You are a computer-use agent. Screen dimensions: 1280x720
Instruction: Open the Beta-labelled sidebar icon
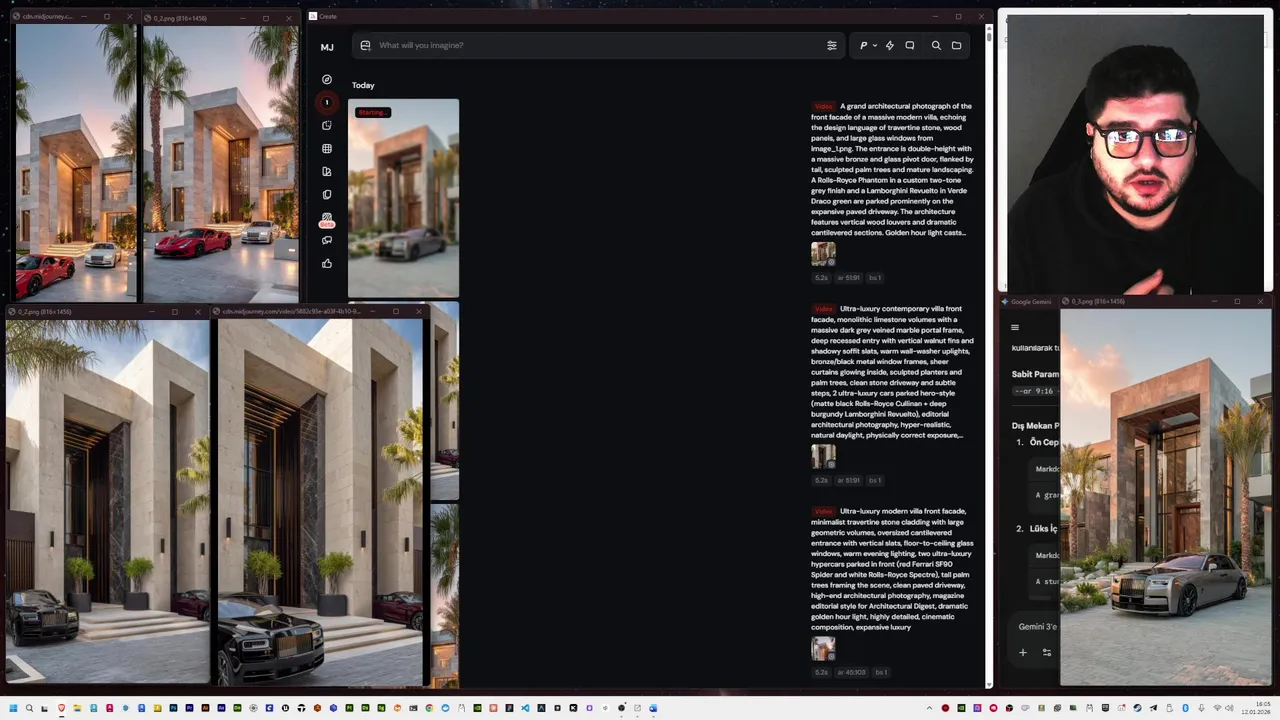tap(327, 219)
